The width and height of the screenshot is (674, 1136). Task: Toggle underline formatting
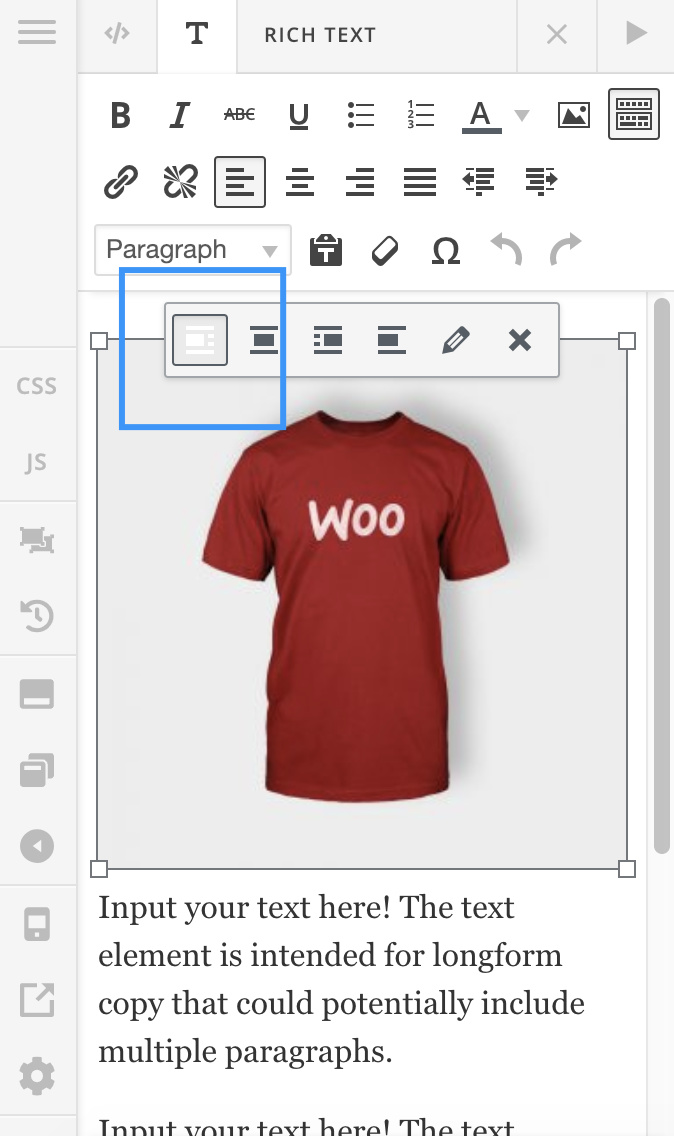coord(298,116)
